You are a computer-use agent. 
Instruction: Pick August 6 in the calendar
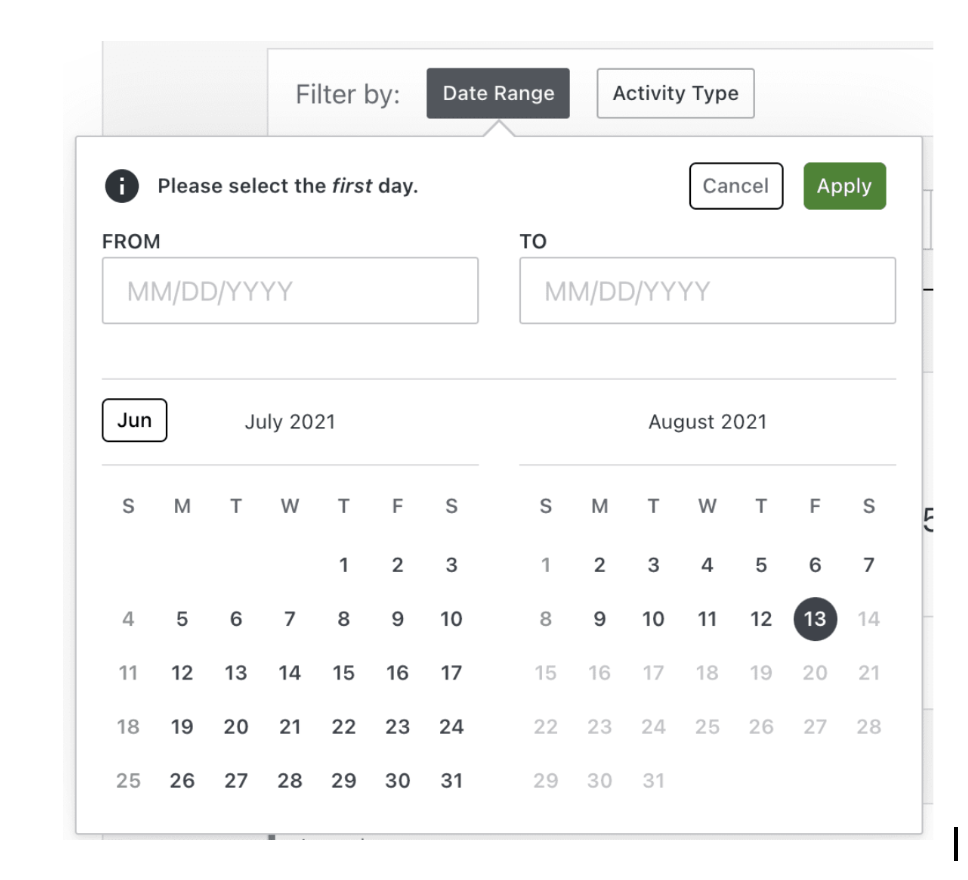(x=815, y=565)
